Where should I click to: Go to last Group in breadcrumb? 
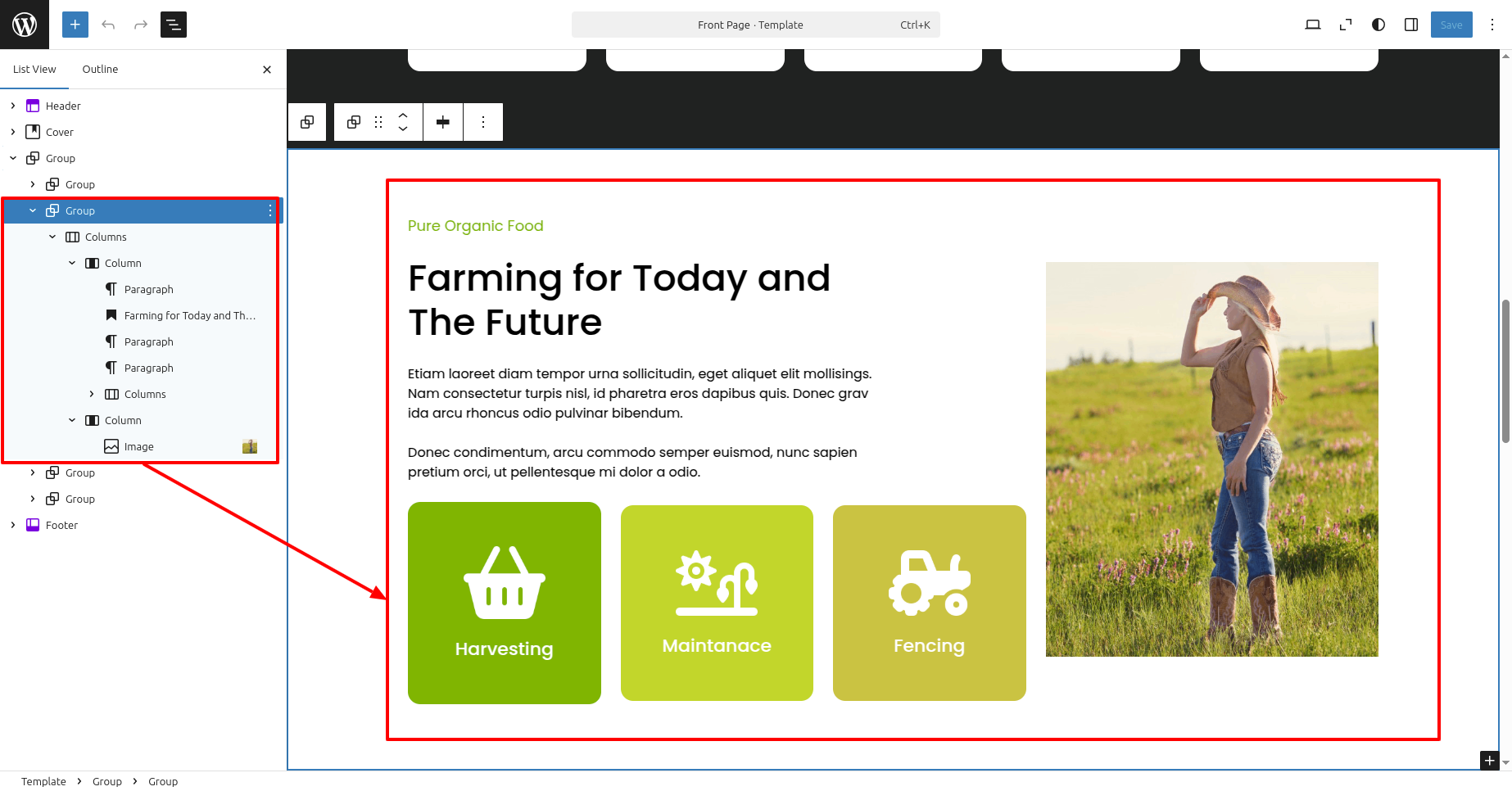(x=163, y=781)
